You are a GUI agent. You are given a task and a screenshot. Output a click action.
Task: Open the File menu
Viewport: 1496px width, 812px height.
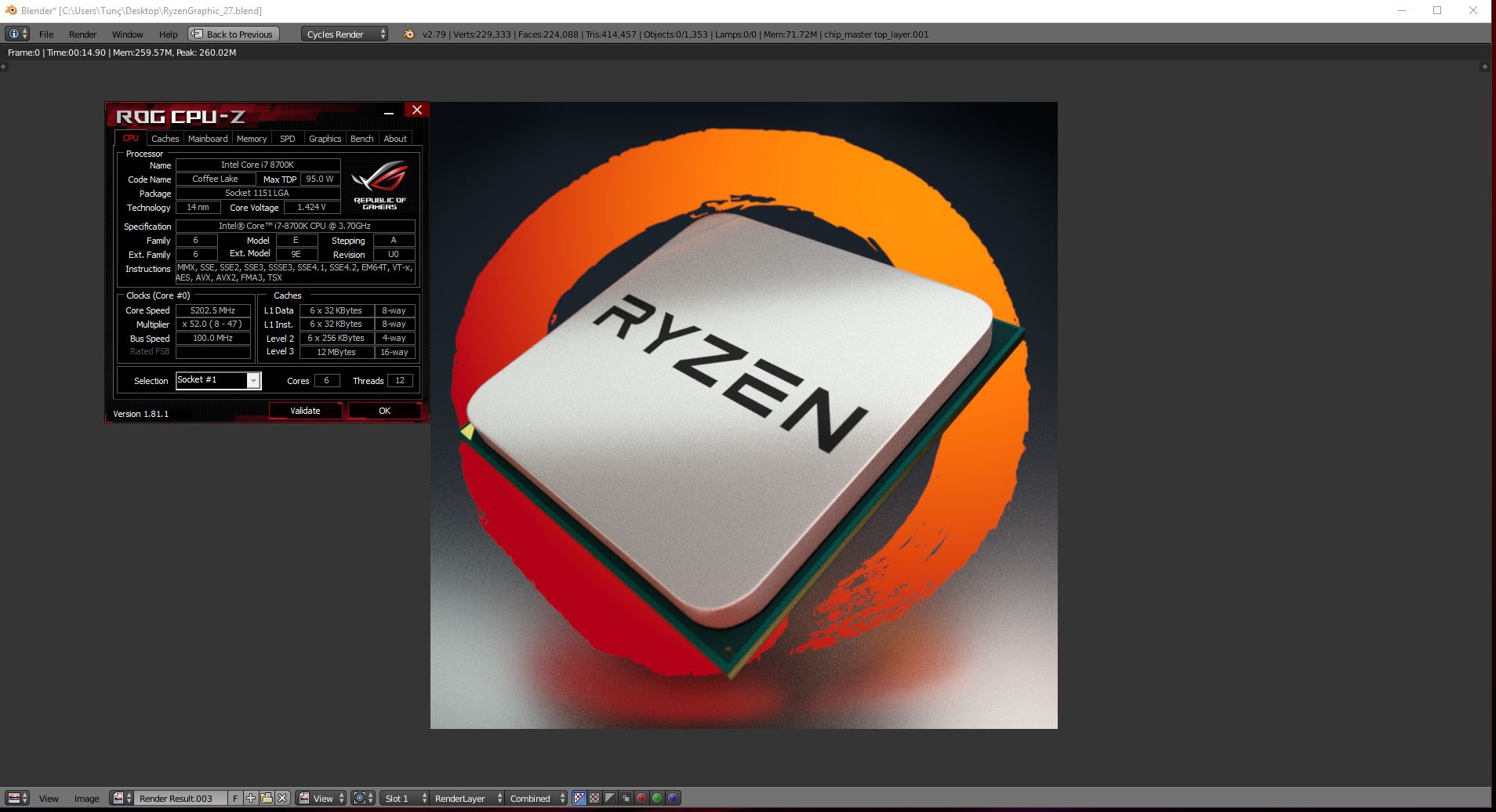pos(46,34)
